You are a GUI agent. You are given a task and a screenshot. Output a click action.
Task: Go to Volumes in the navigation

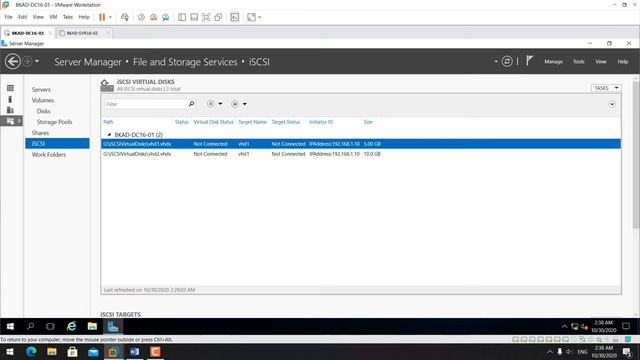tap(43, 100)
